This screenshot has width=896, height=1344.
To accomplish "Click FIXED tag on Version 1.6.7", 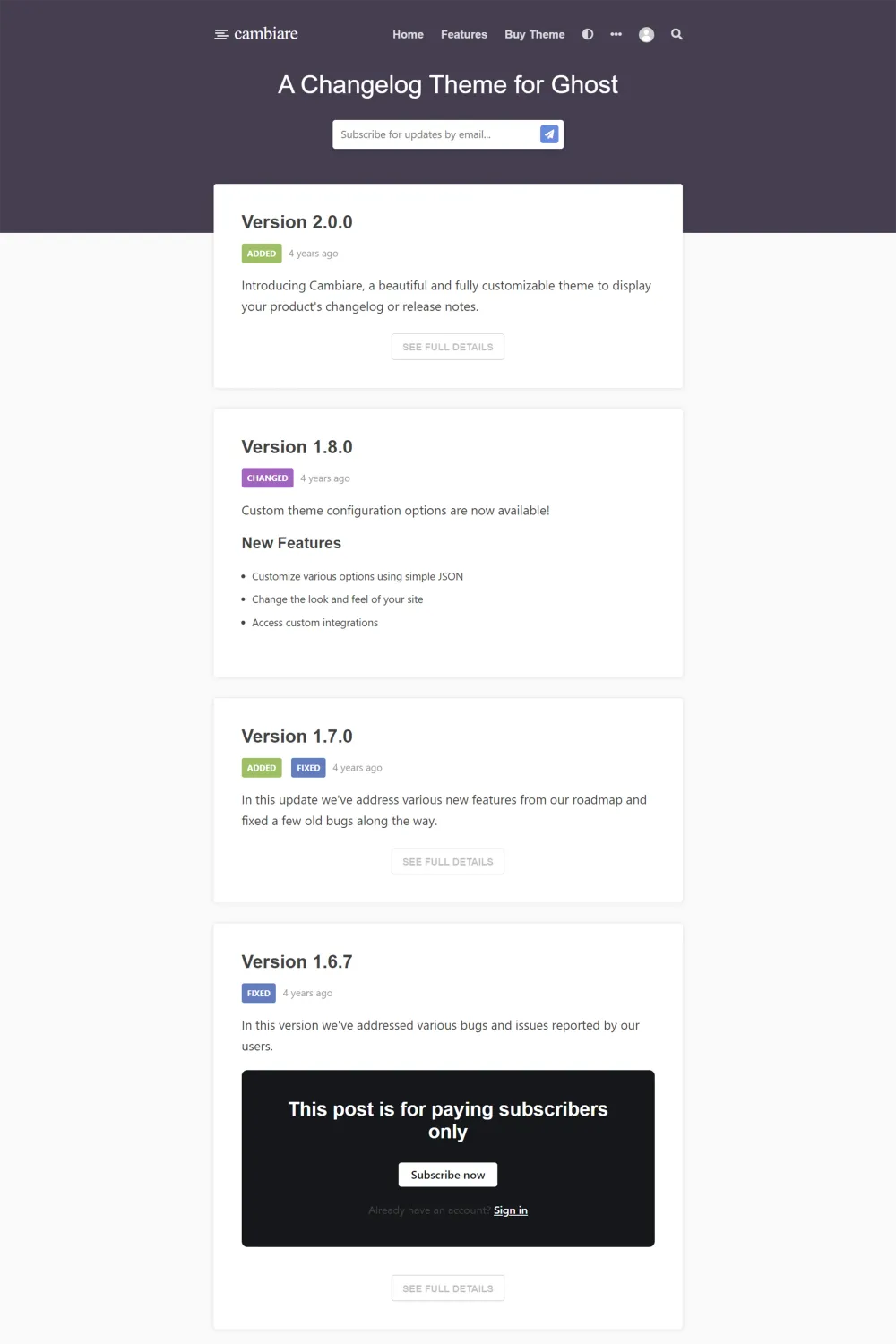I will coord(259,993).
